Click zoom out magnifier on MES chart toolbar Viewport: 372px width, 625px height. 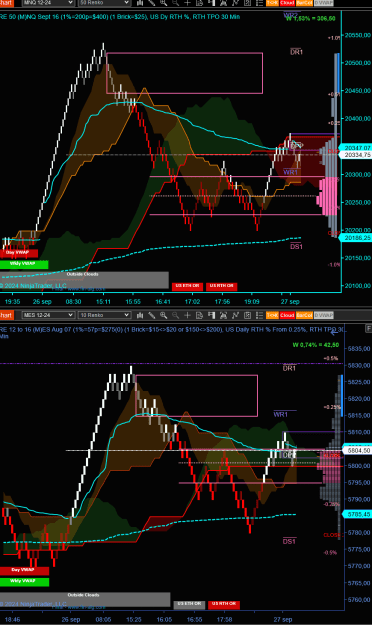(175, 315)
